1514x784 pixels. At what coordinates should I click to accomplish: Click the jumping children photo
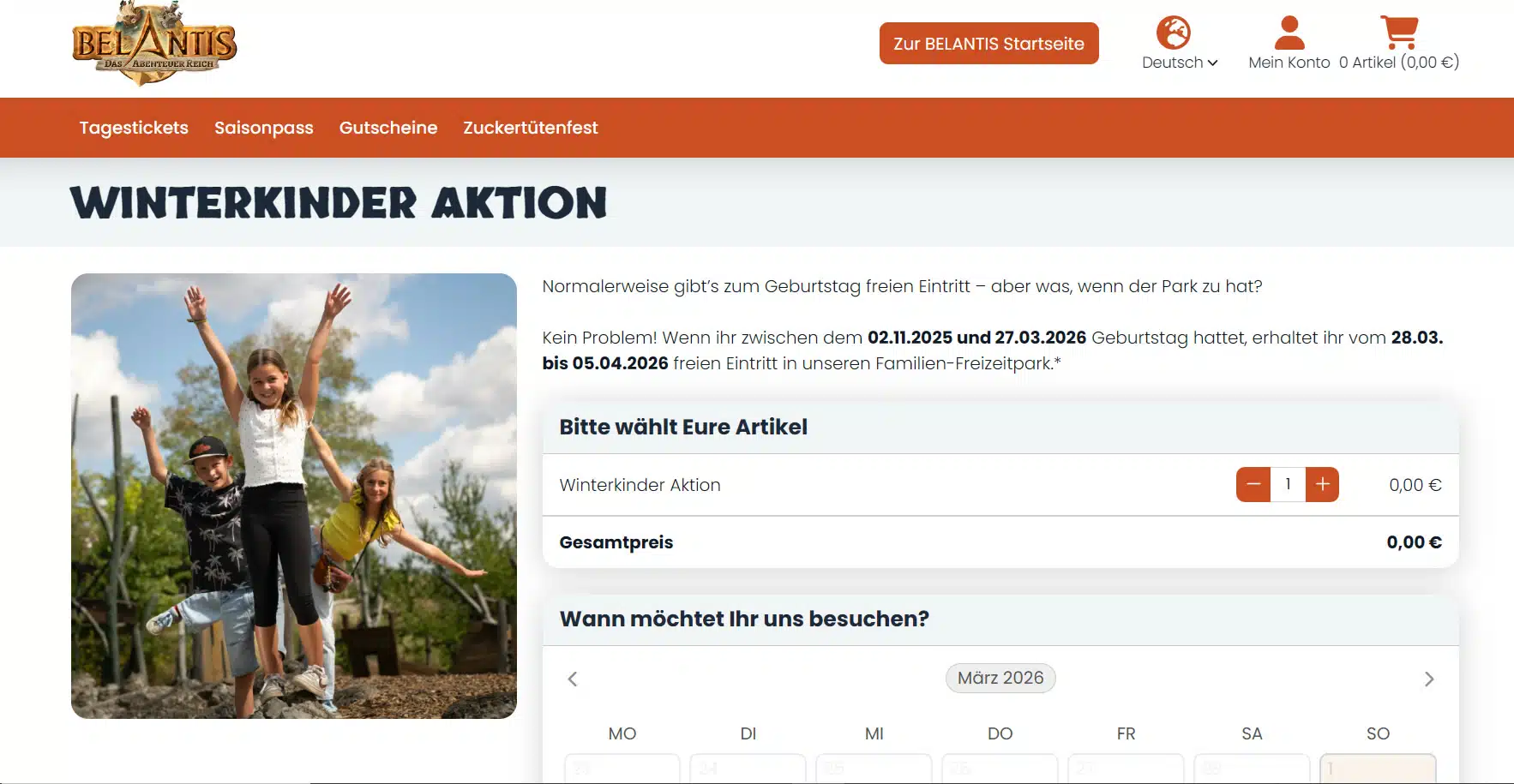294,495
